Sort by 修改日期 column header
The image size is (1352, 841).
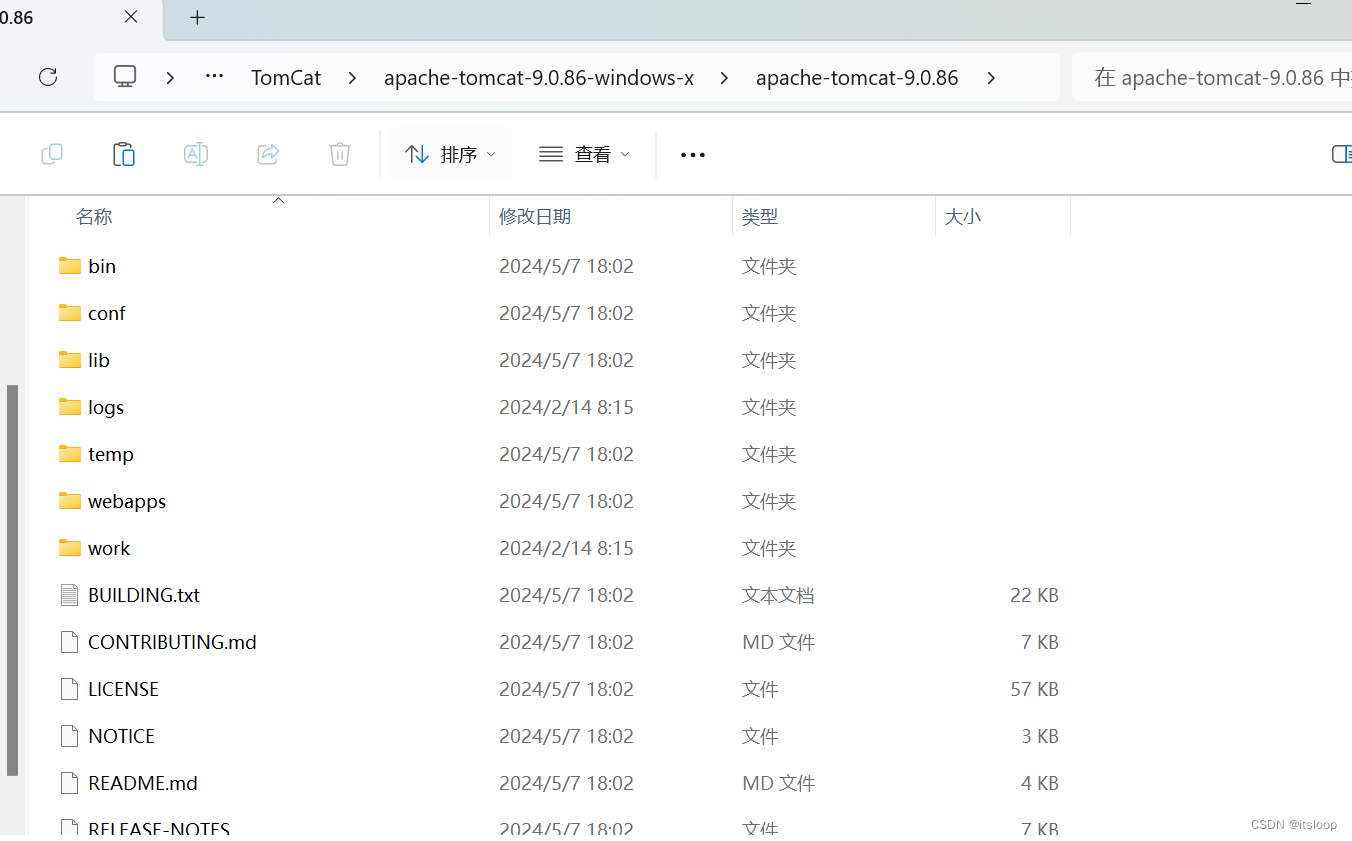pos(535,216)
